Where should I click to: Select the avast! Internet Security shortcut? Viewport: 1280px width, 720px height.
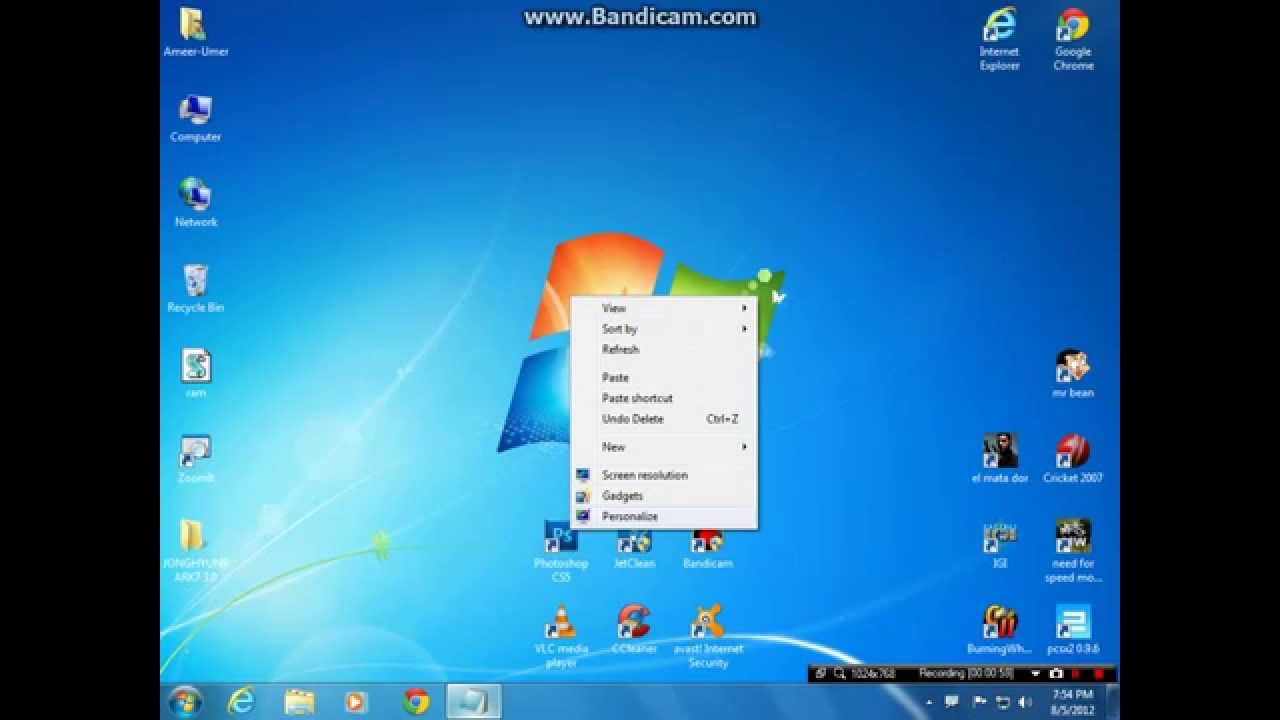[x=708, y=636]
